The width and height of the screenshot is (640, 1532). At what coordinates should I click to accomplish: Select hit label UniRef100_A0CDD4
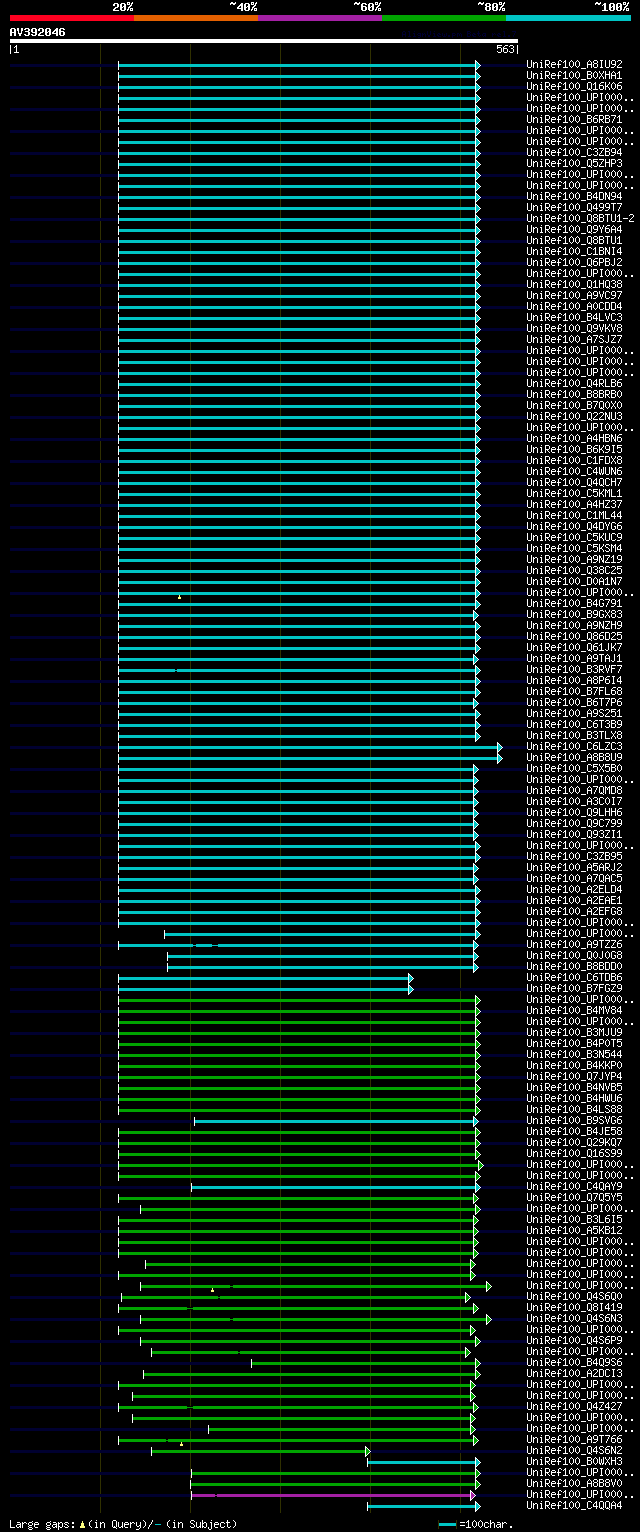click(x=574, y=306)
